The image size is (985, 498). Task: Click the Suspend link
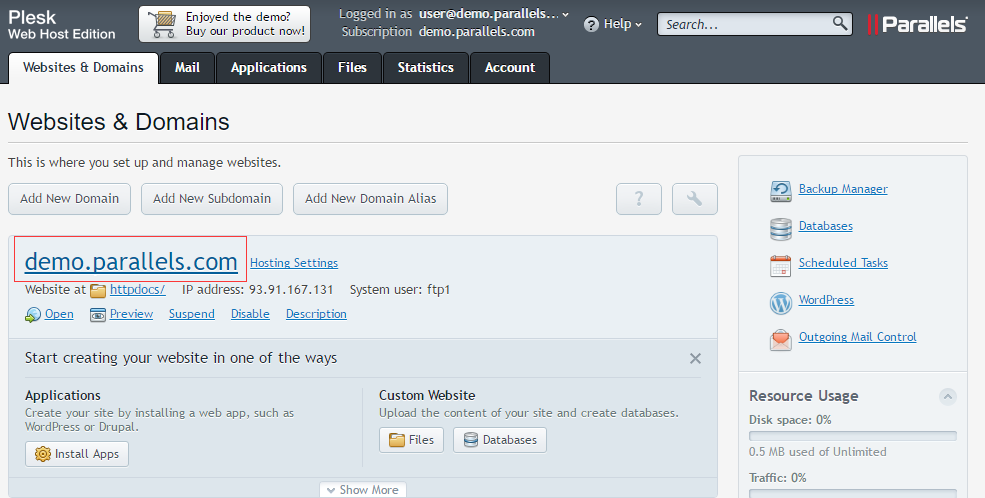tap(192, 314)
